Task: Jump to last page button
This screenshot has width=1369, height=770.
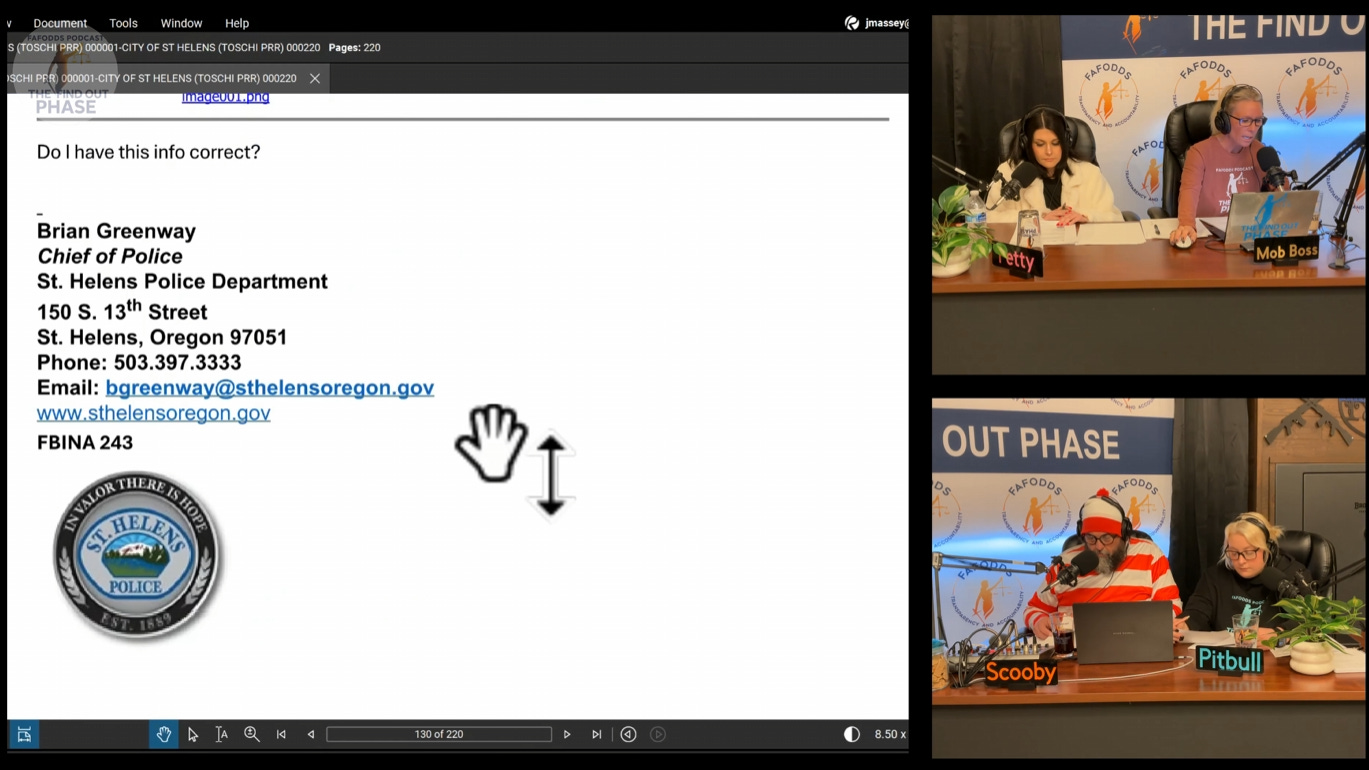Action: (x=597, y=734)
